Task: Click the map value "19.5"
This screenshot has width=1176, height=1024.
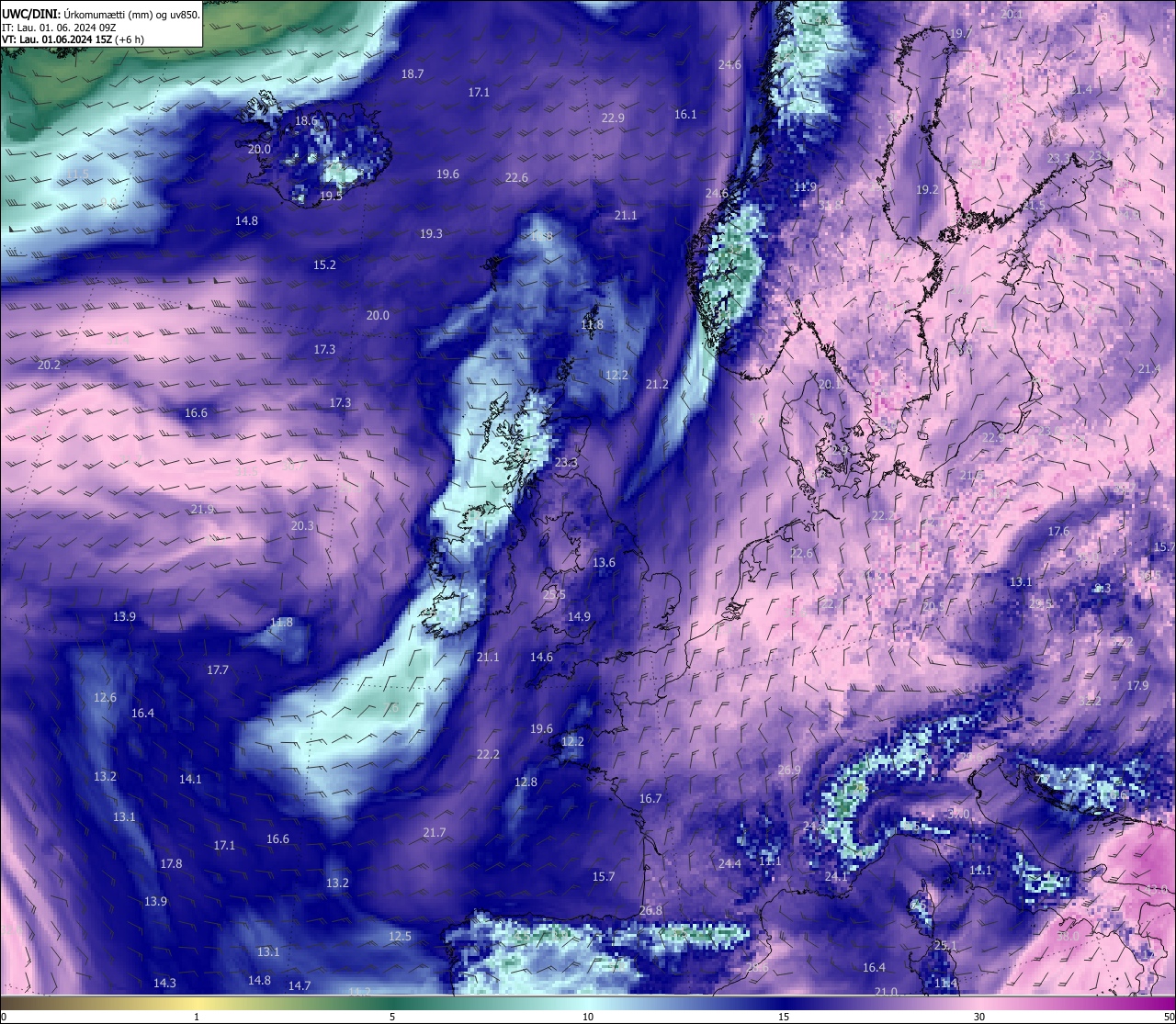Action: point(331,196)
